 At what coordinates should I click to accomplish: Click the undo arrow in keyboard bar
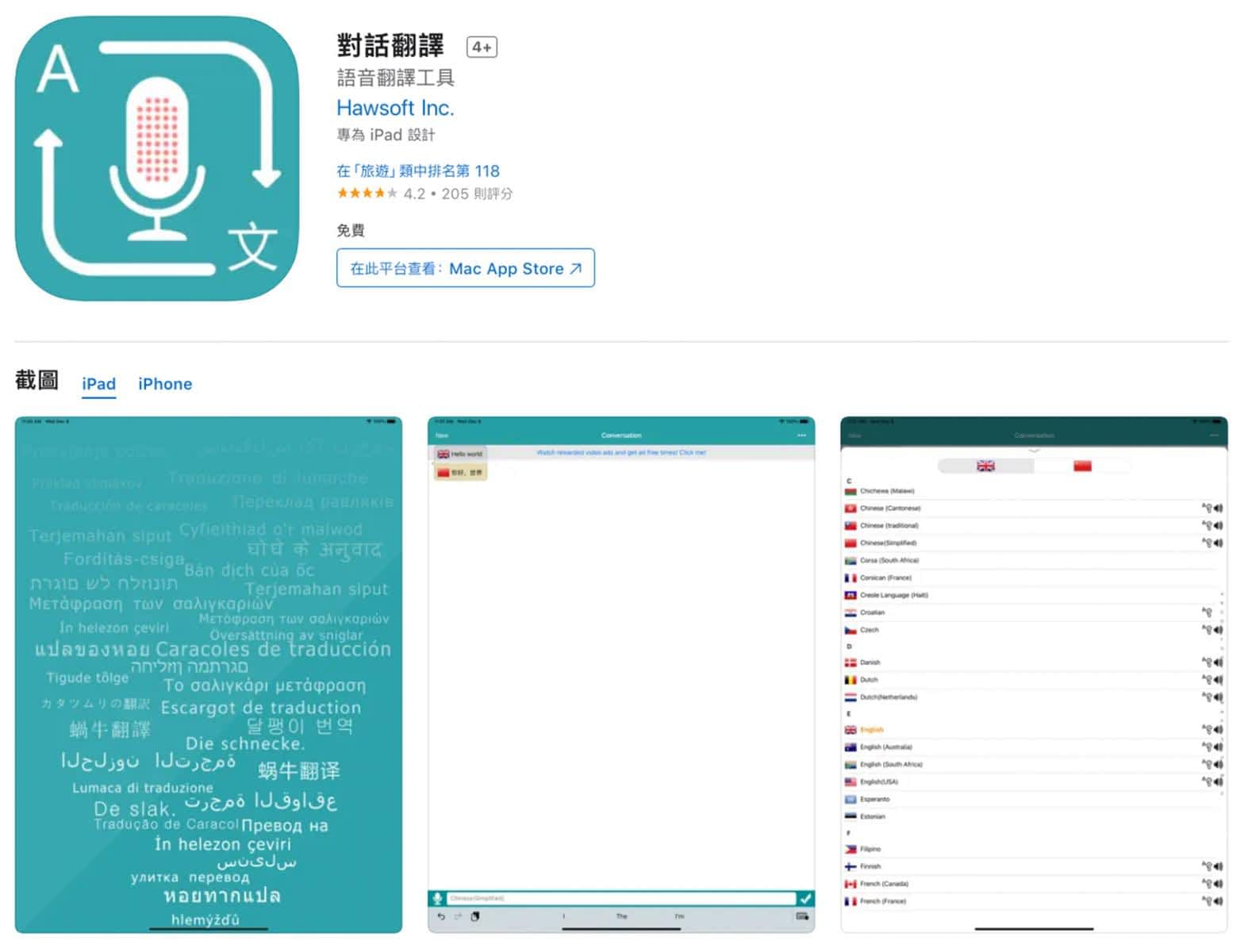click(441, 916)
